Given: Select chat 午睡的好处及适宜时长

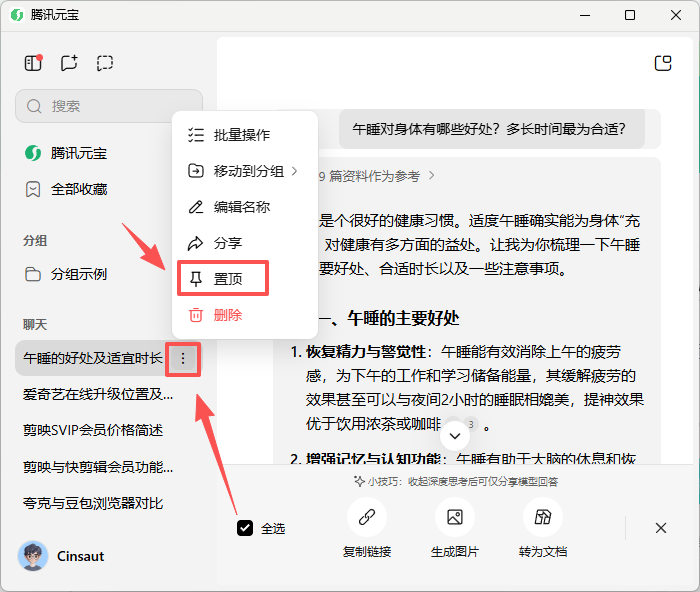Looking at the screenshot, I should (92, 358).
